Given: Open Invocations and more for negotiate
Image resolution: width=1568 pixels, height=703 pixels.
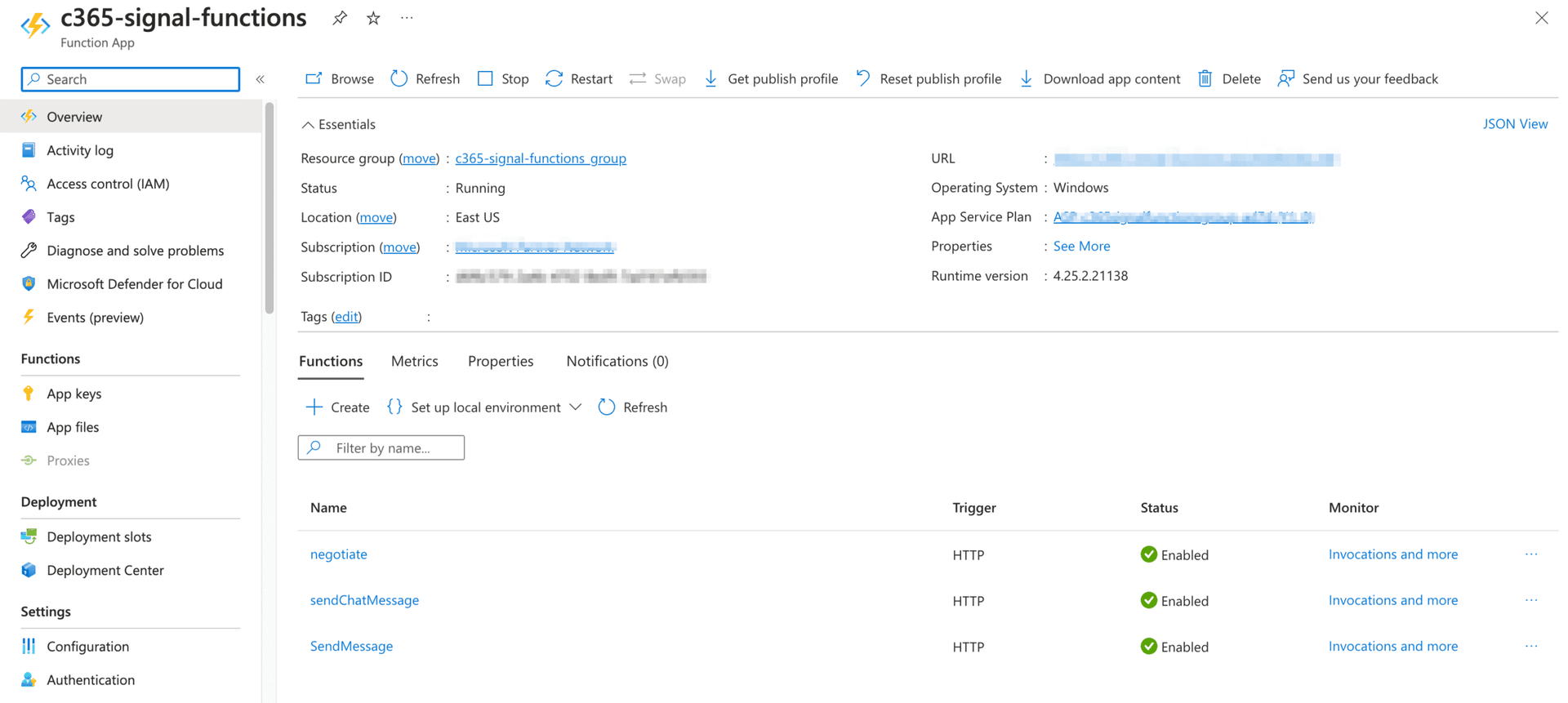Looking at the screenshot, I should [1393, 554].
